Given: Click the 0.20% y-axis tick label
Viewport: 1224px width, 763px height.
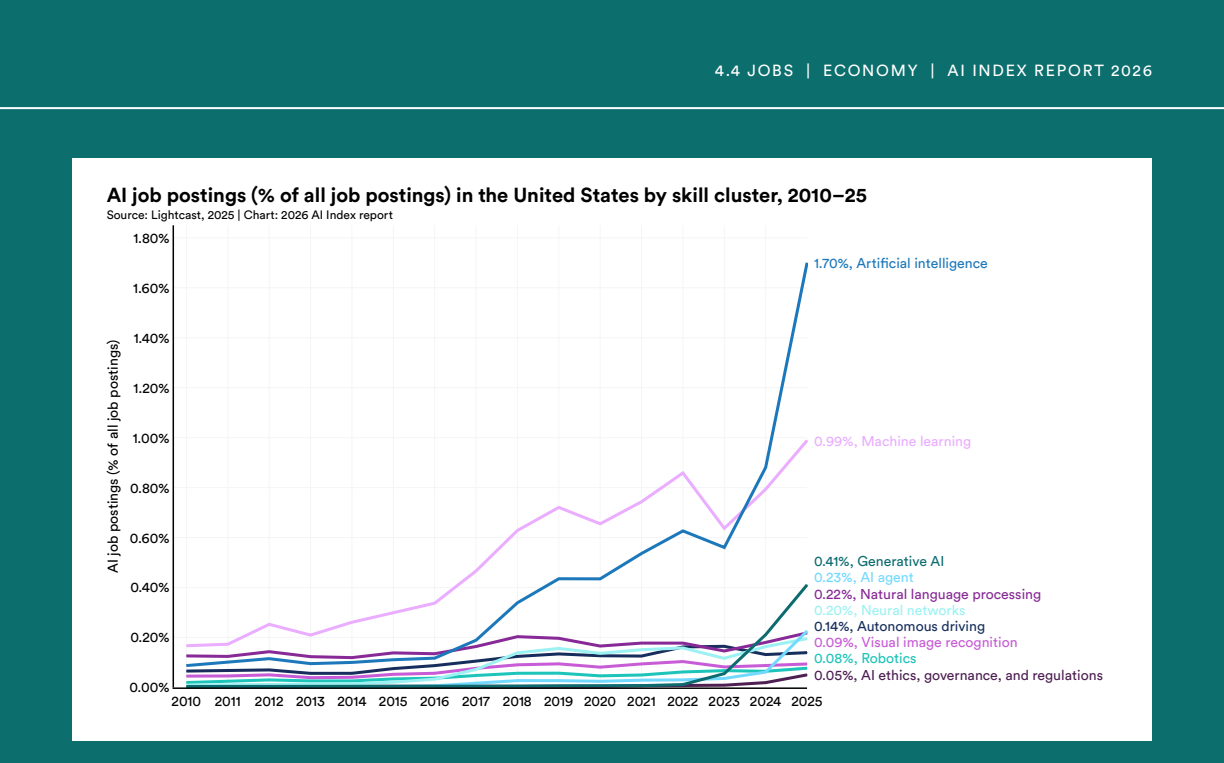Looking at the screenshot, I should 151,638.
